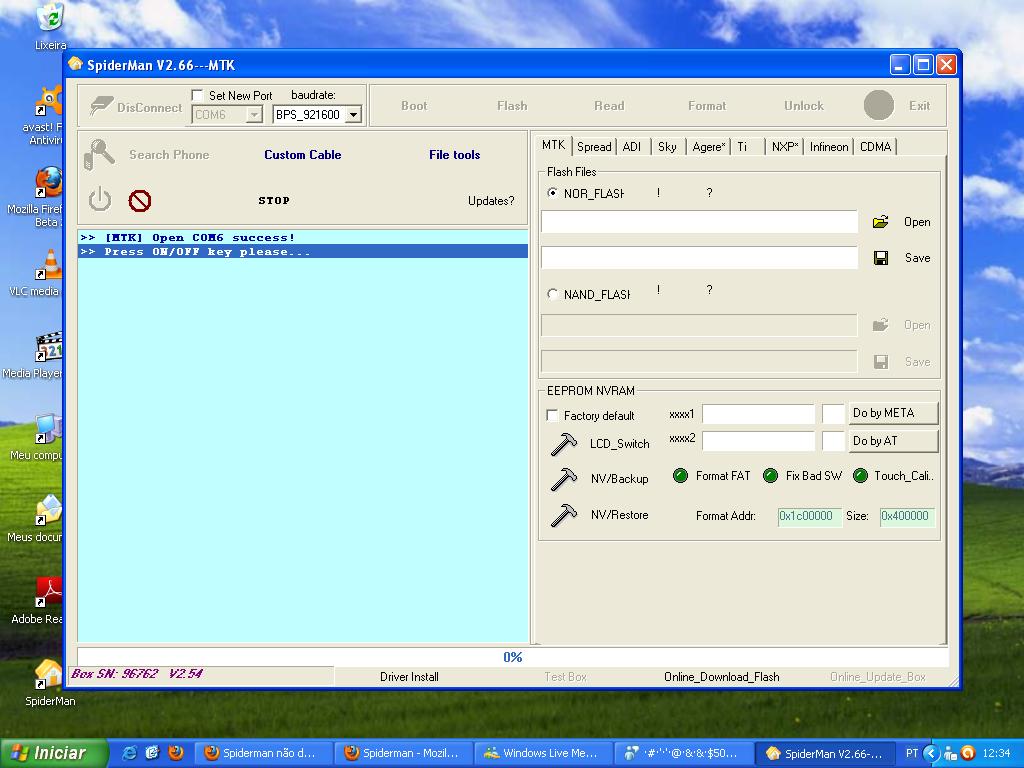The width and height of the screenshot is (1024, 768).
Task: Click the green Touch_Cali indicator
Action: [861, 475]
